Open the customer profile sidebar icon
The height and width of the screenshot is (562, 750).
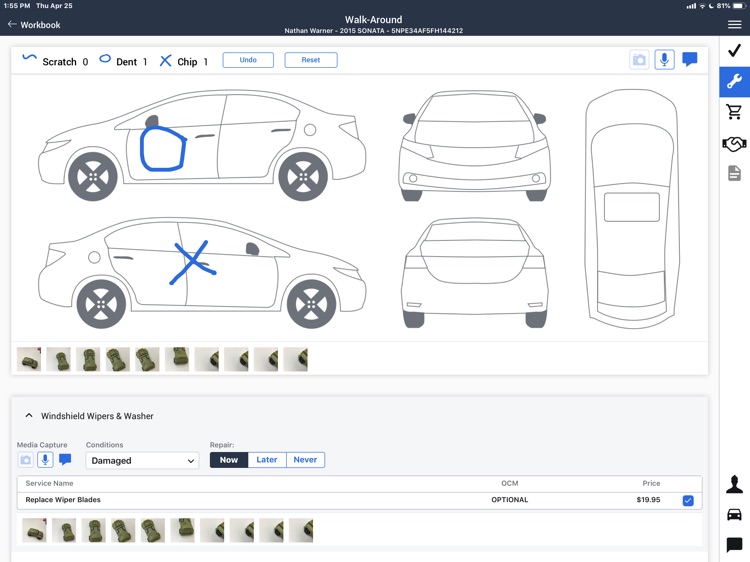[734, 484]
